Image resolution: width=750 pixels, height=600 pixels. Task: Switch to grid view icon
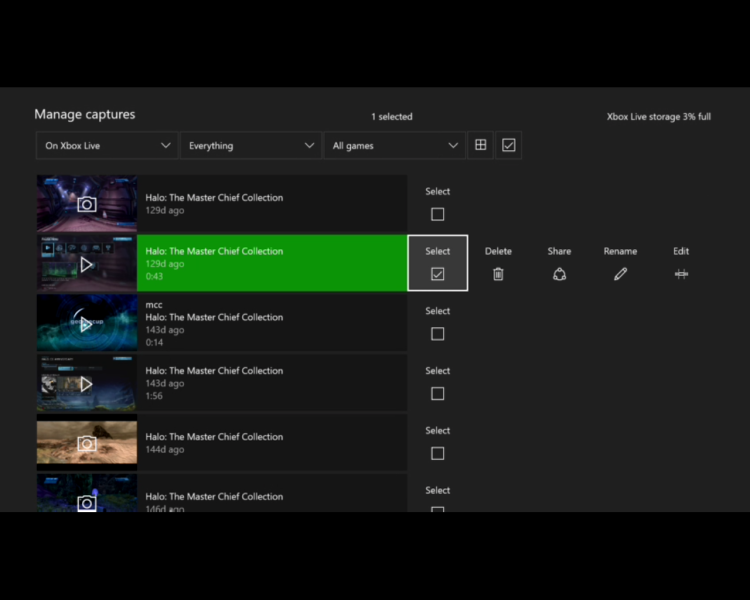(x=481, y=145)
